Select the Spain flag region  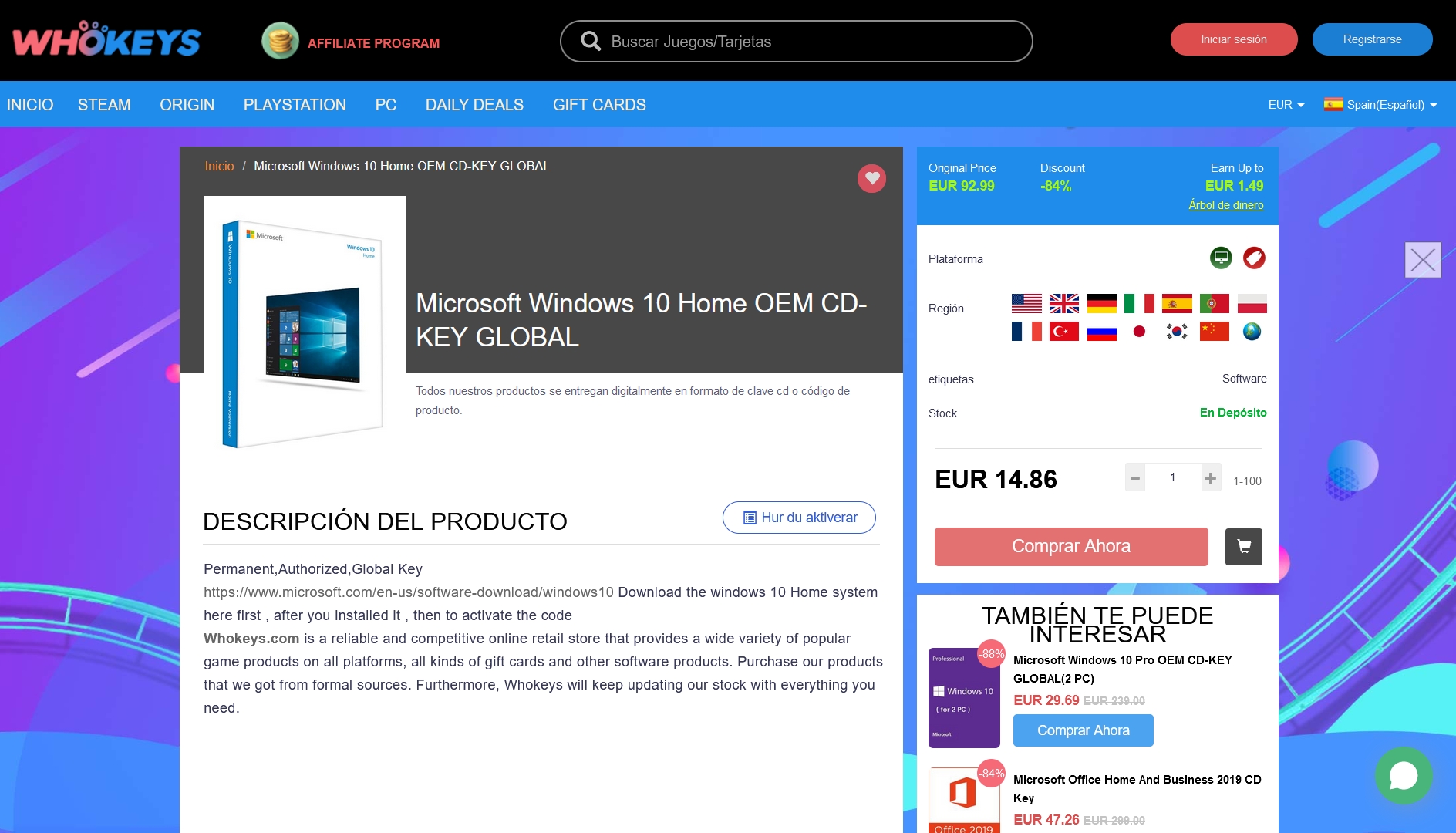tap(1177, 304)
